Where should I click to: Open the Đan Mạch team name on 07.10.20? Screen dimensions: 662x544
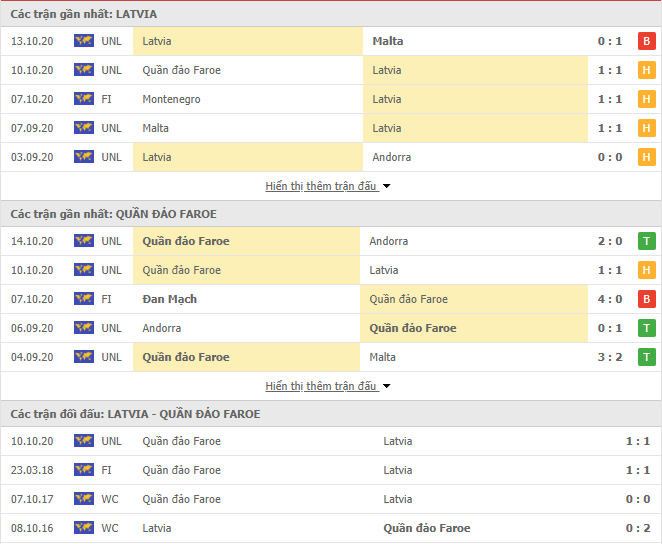pyautogui.click(x=170, y=299)
